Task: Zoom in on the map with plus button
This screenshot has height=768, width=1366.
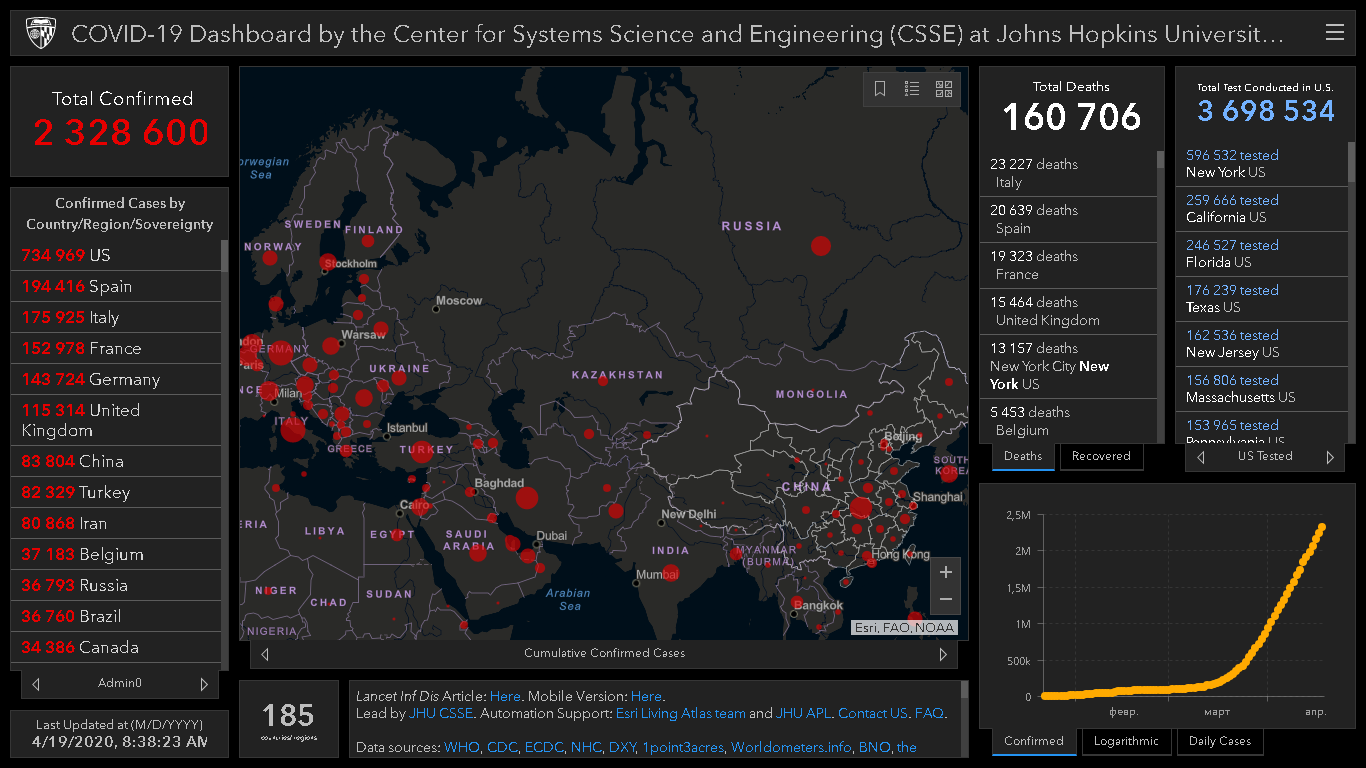Action: pos(945,573)
